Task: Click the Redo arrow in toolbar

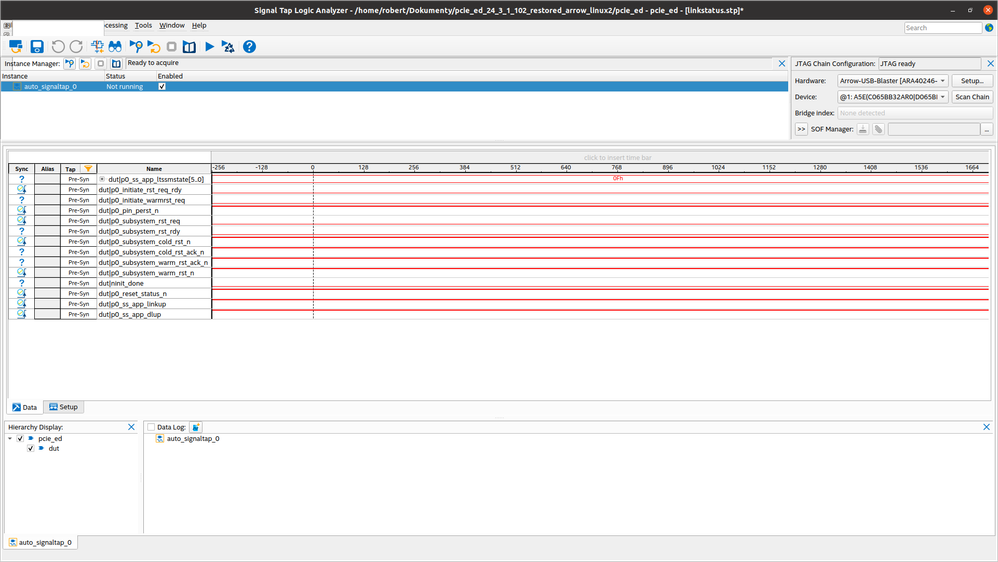Action: pos(76,46)
